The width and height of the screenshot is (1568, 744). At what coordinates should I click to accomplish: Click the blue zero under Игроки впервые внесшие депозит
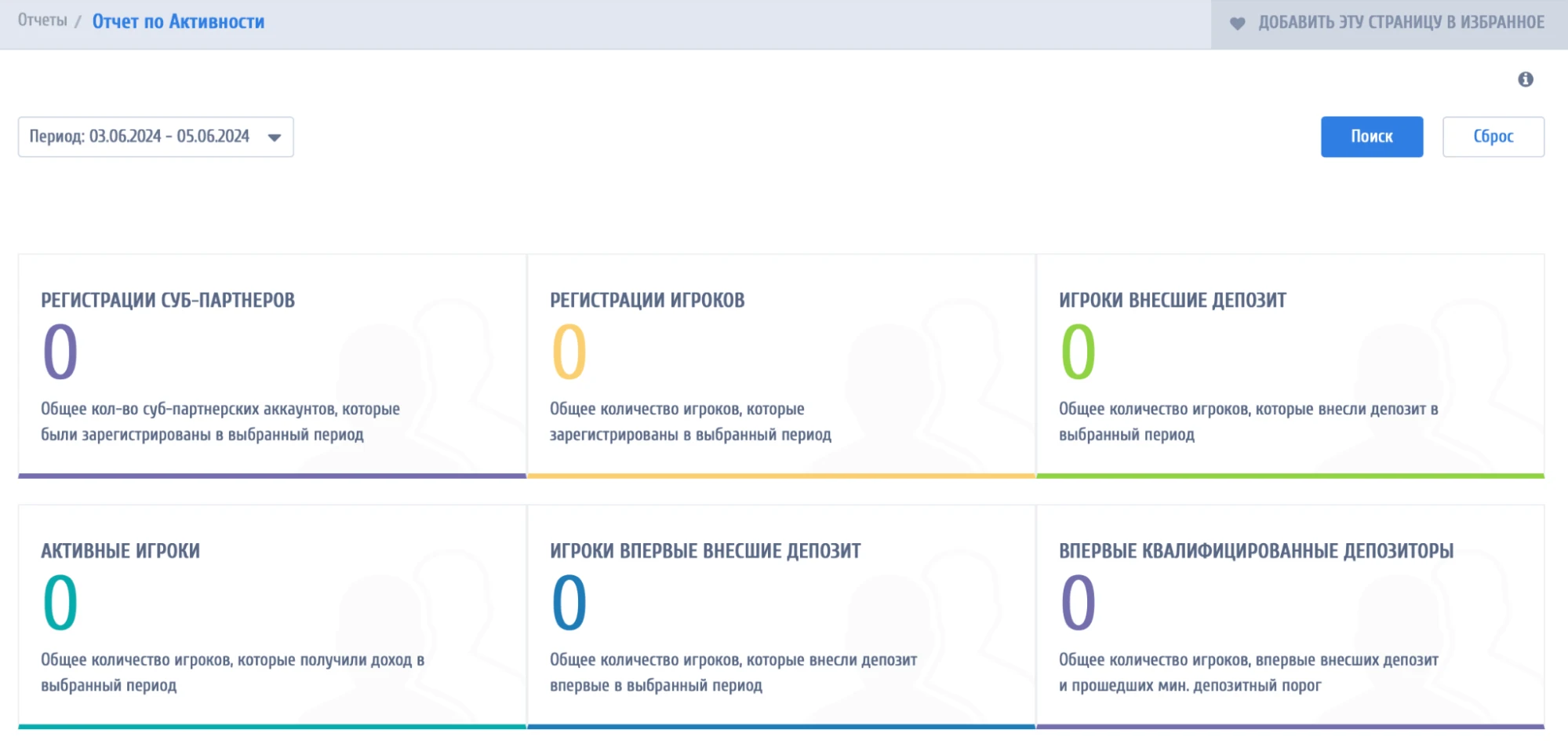(x=569, y=603)
